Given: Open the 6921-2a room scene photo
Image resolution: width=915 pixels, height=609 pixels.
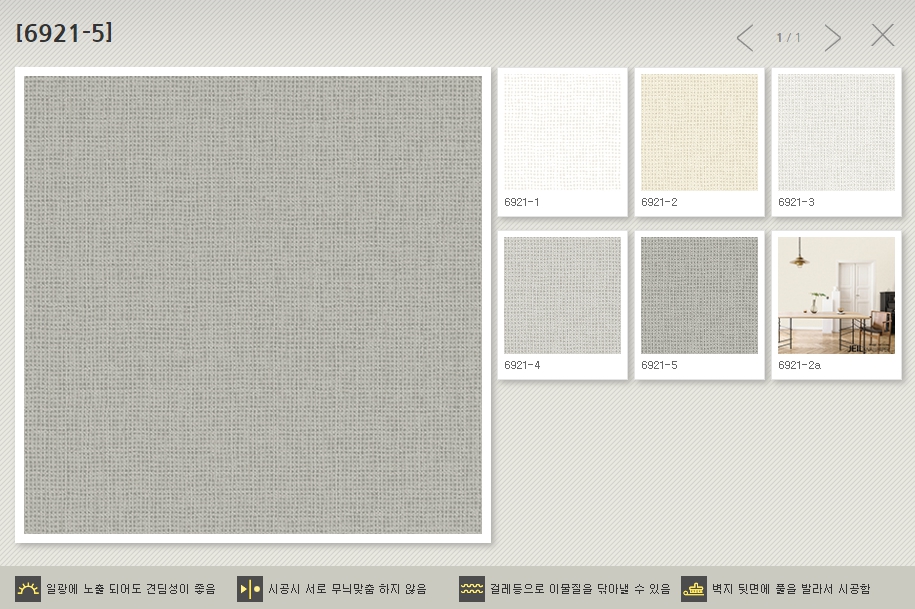Looking at the screenshot, I should pos(836,296).
